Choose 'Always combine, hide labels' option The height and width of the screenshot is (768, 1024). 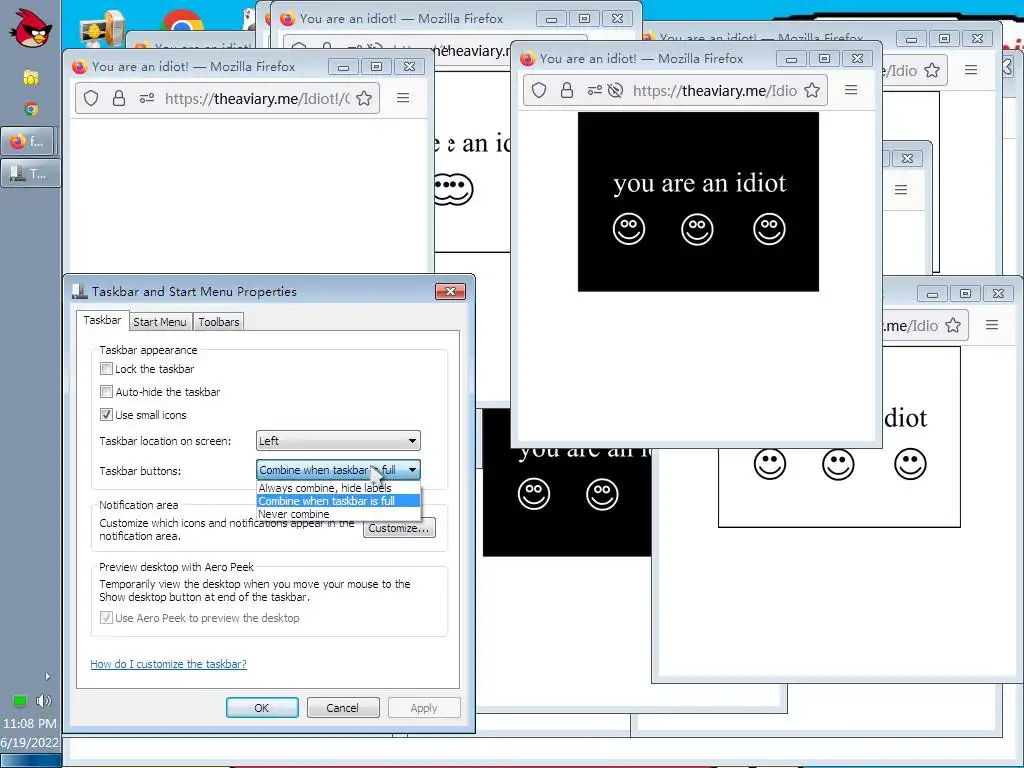(x=338, y=488)
